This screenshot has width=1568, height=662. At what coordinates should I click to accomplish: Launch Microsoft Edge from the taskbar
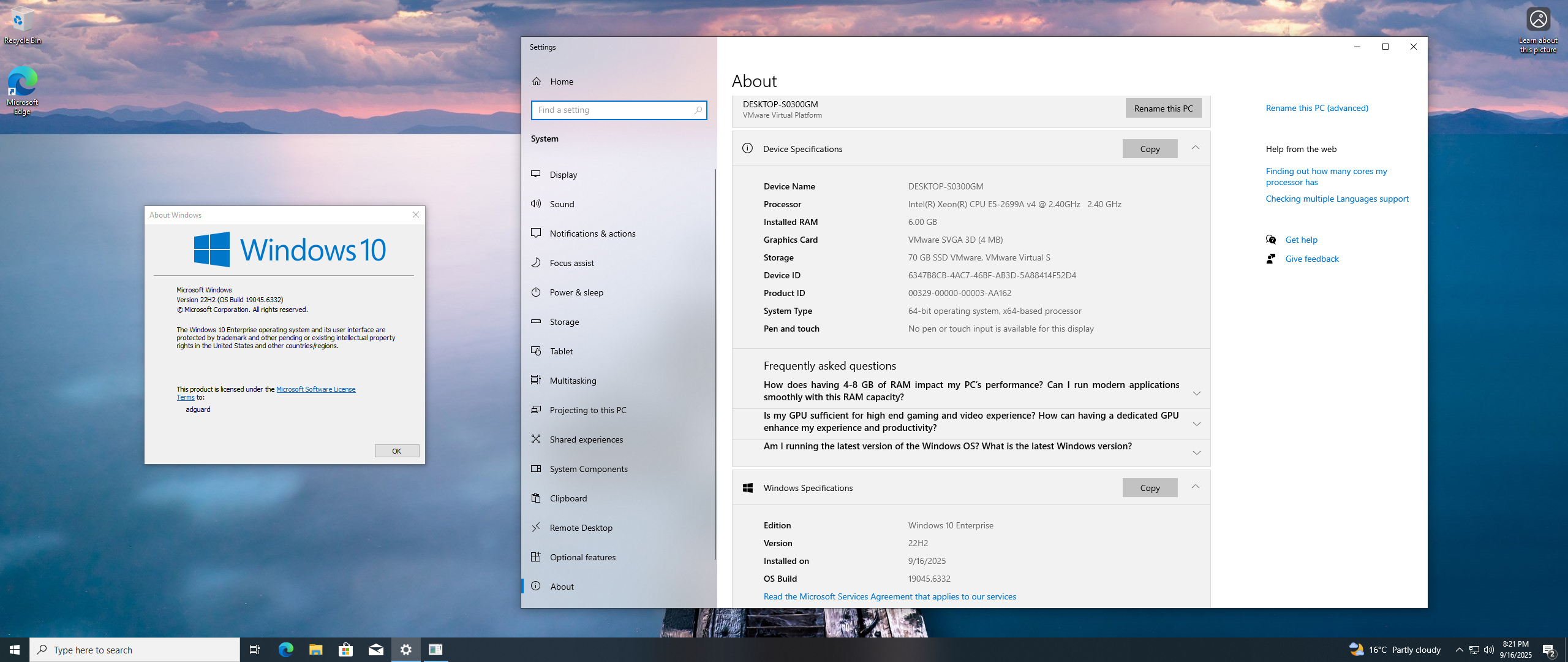tap(285, 650)
